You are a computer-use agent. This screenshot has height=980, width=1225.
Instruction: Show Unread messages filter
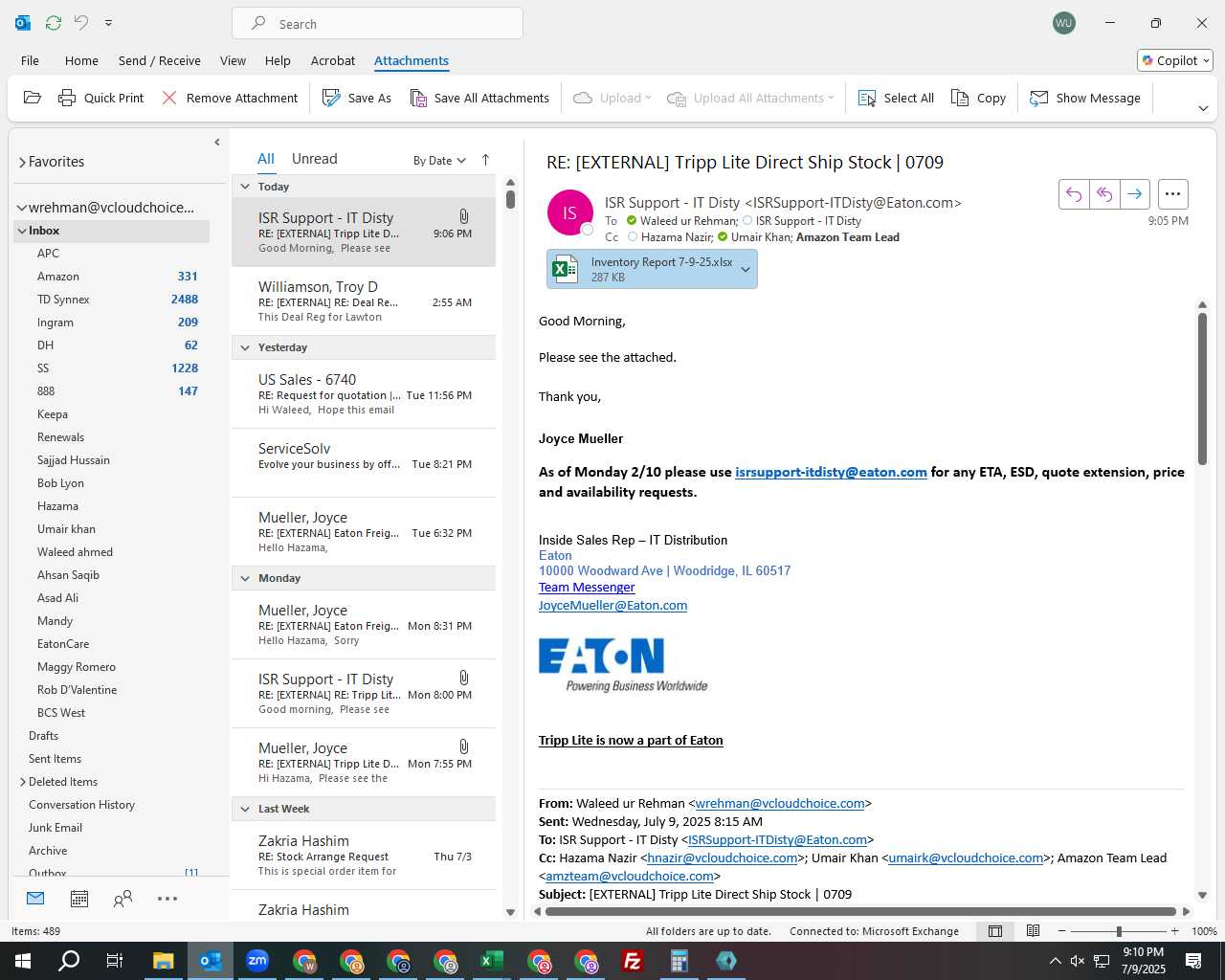(314, 159)
